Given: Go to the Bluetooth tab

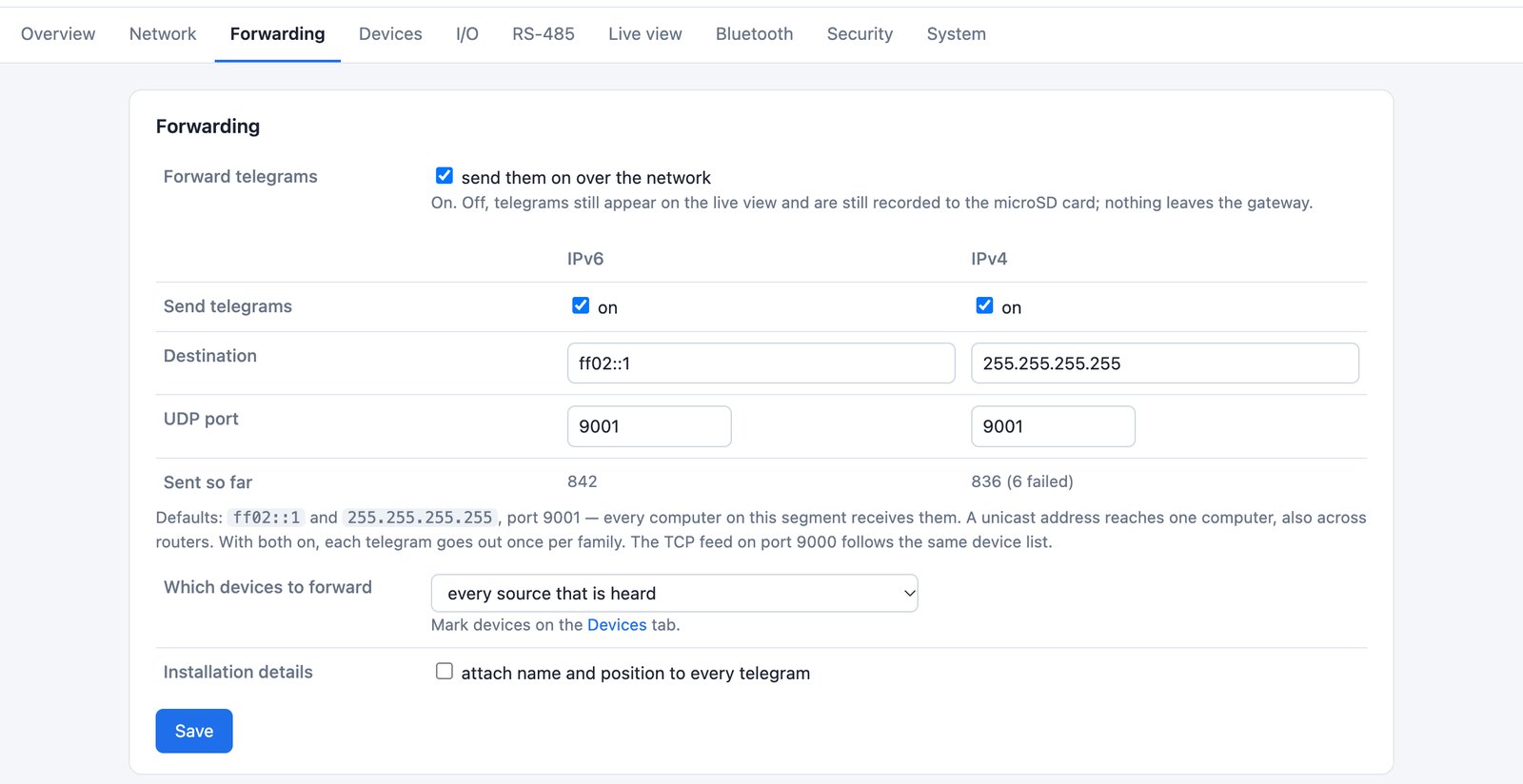Looking at the screenshot, I should [755, 34].
